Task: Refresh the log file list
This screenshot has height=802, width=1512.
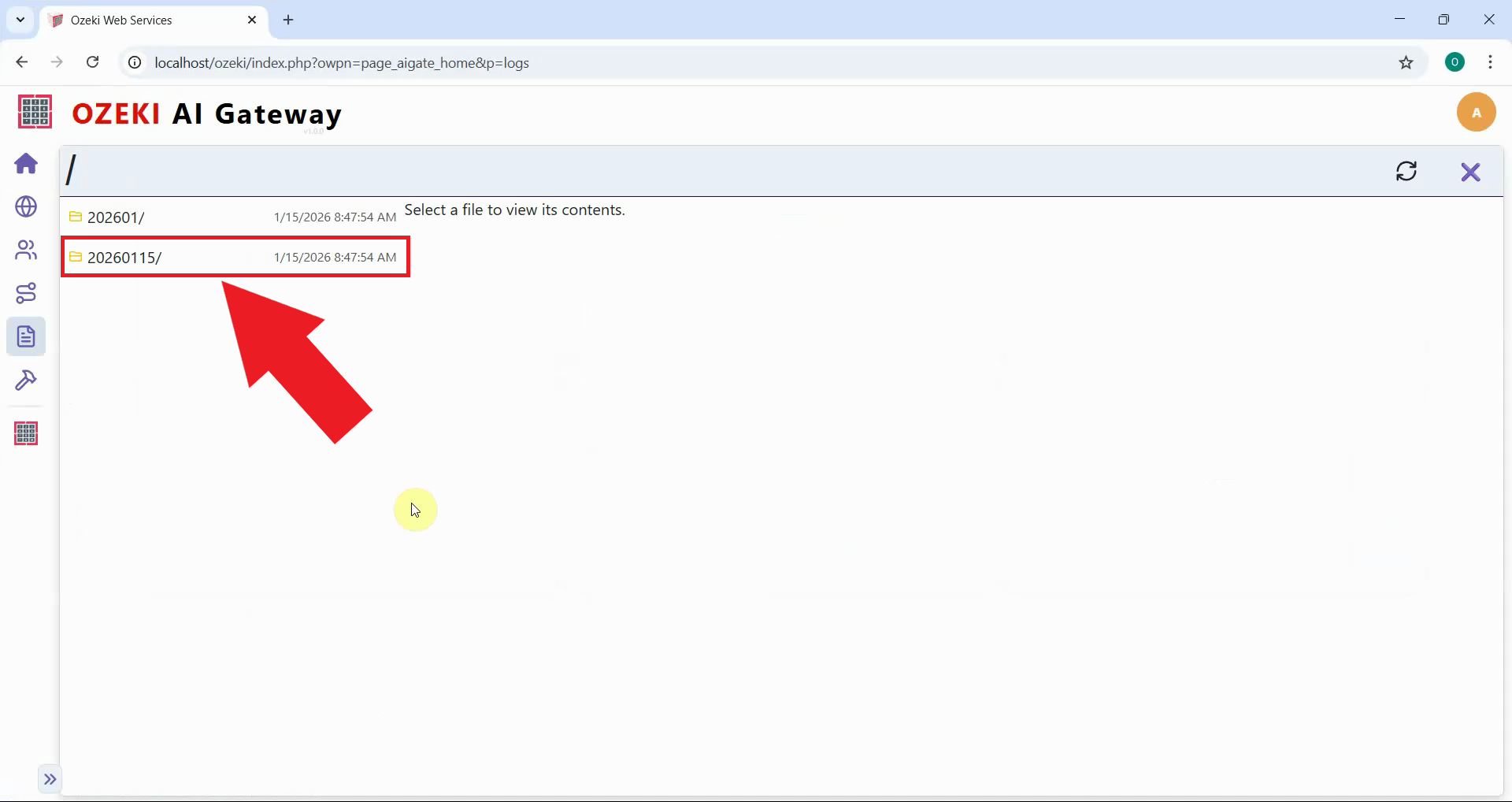Action: 1407,171
